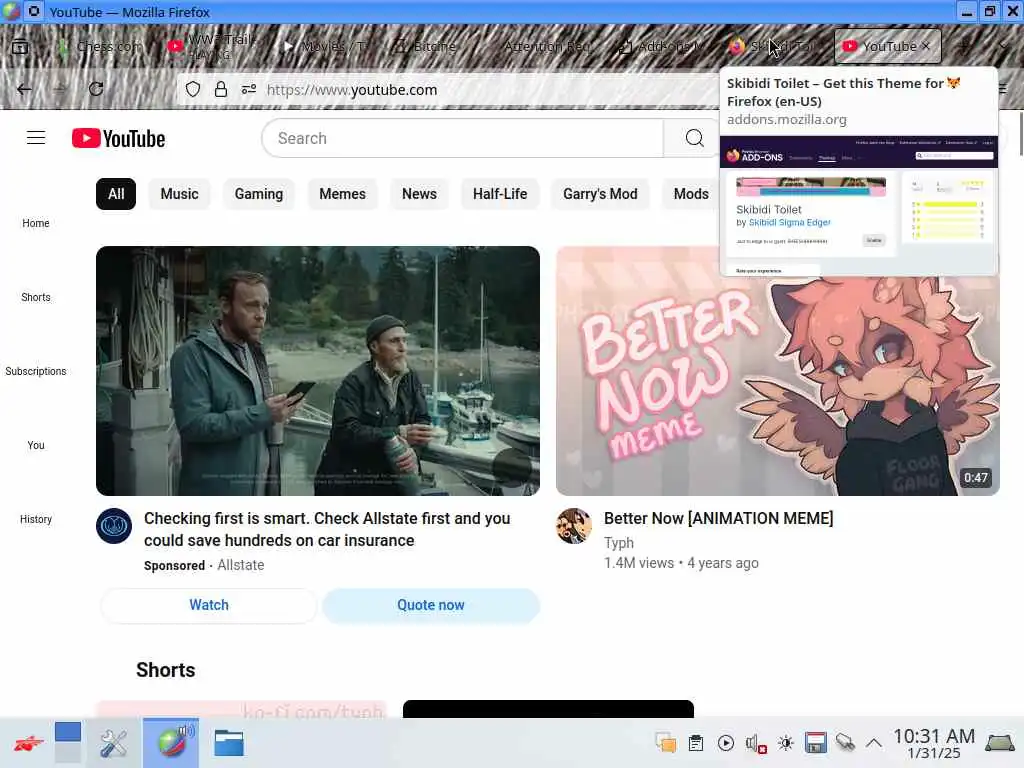Click the Typh channel avatar
Screen dimensions: 1024x768
(573, 526)
